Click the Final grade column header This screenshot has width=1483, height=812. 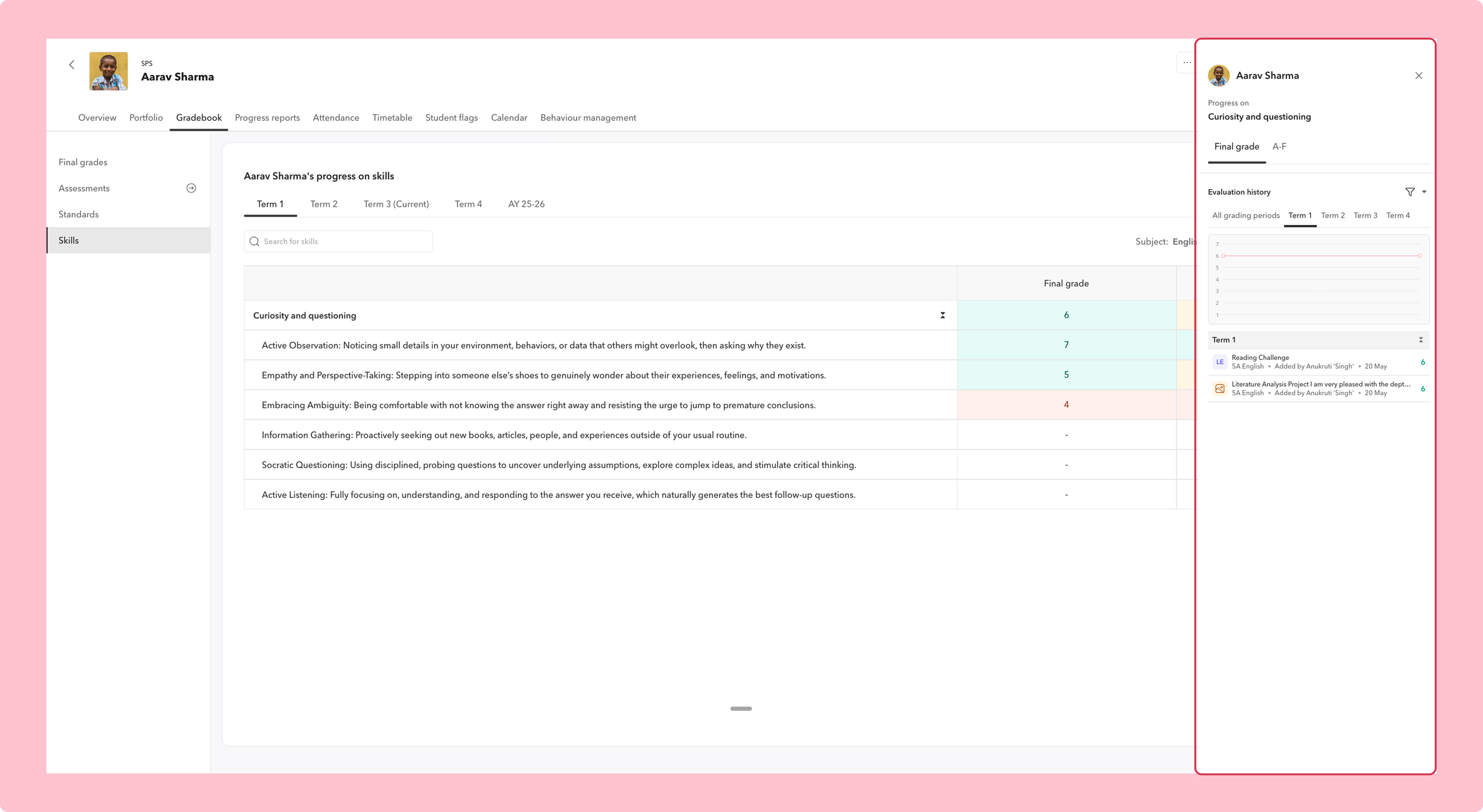click(x=1066, y=283)
